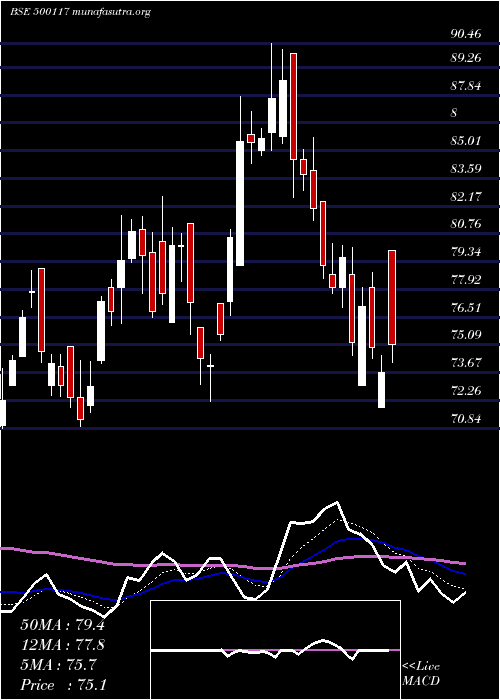Click the 80.76 price level label

point(466,224)
